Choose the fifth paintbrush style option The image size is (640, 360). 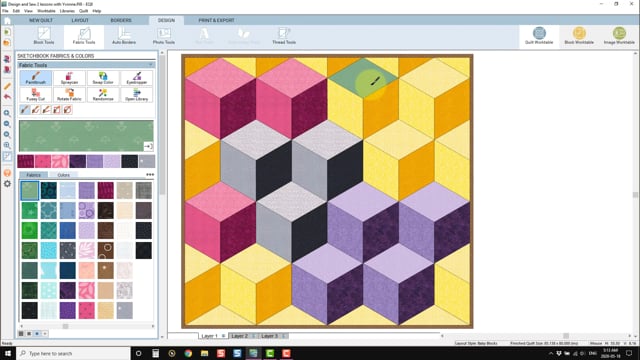[67, 109]
